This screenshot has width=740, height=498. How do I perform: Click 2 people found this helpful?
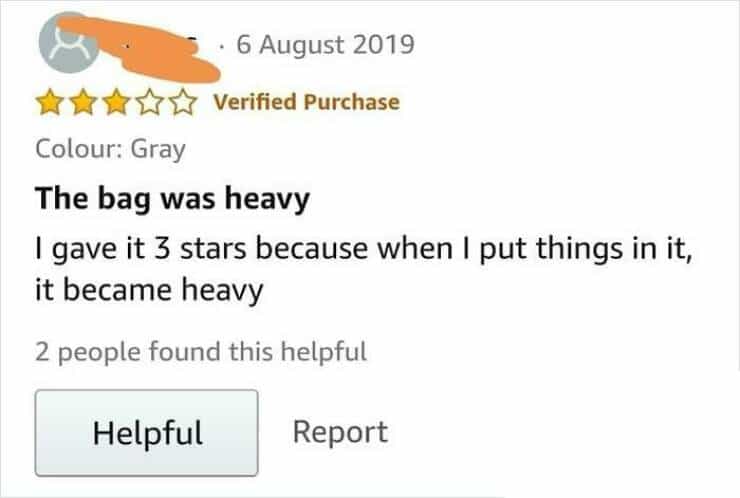[x=201, y=352]
